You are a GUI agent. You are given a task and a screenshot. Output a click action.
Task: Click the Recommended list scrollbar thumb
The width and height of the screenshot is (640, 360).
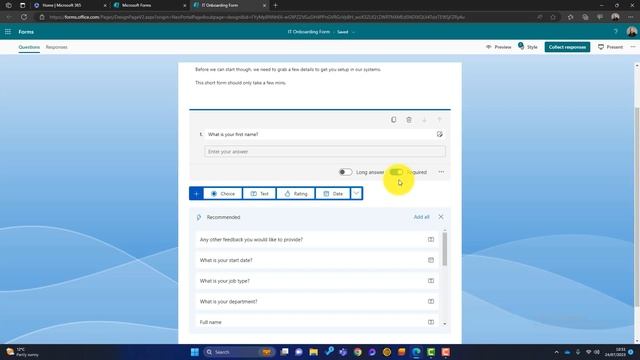444,249
